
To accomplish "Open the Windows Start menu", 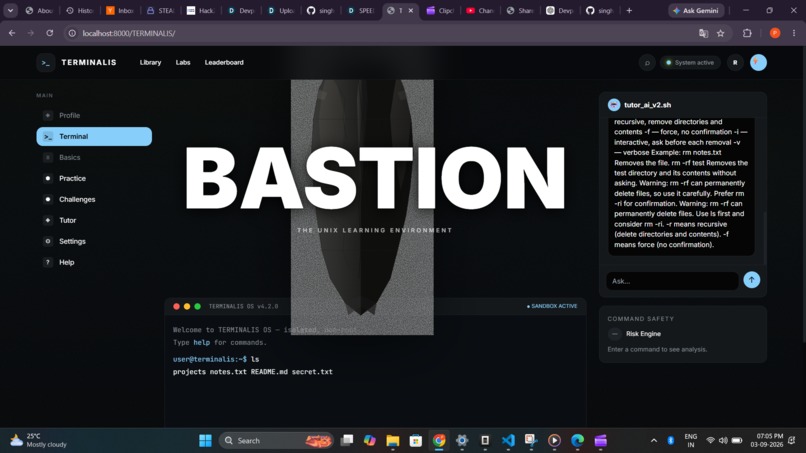I will click(205, 441).
